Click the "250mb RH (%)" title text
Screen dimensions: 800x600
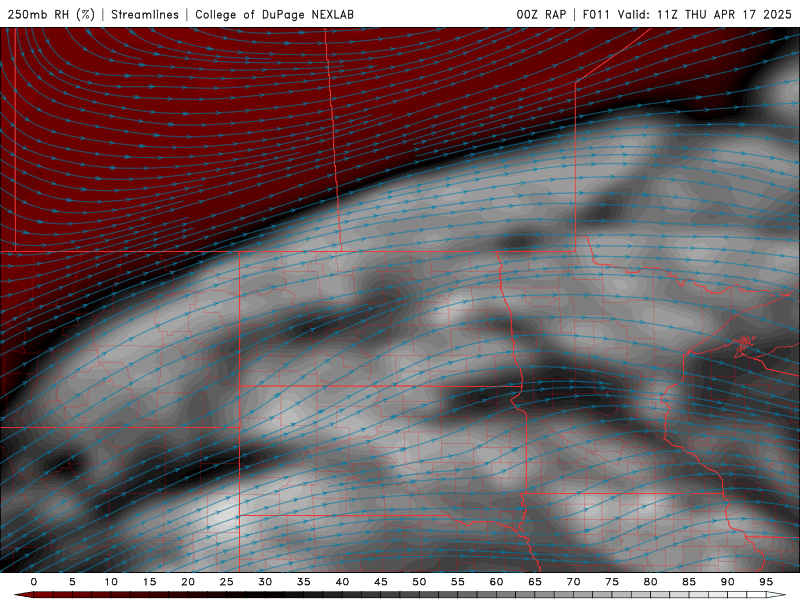point(51,14)
